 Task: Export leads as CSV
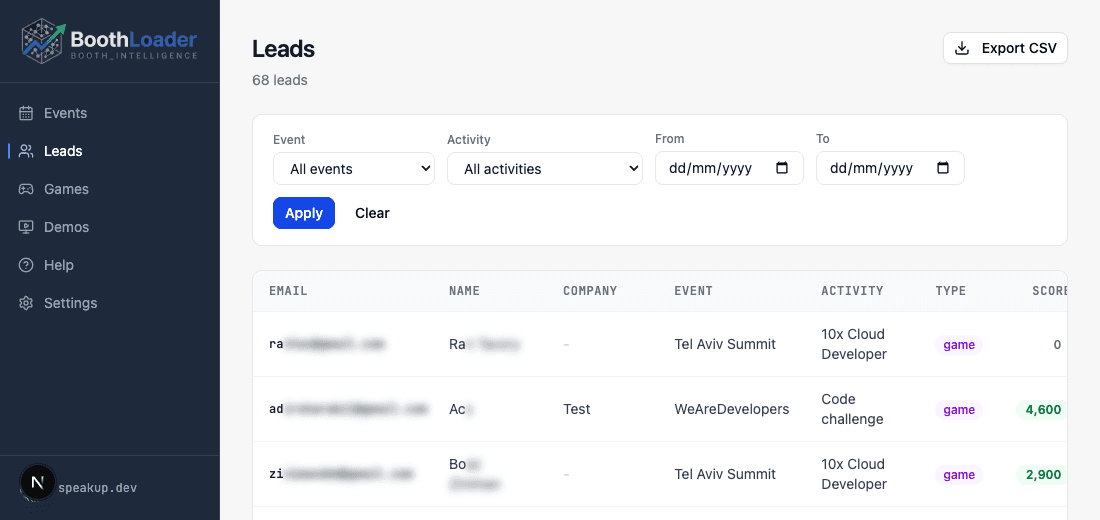click(1005, 48)
